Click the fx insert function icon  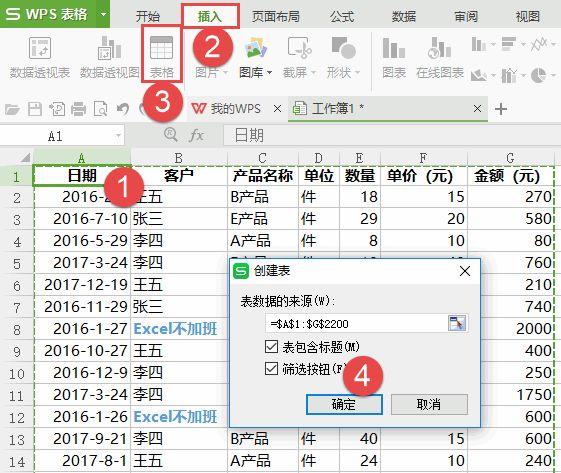pos(196,135)
